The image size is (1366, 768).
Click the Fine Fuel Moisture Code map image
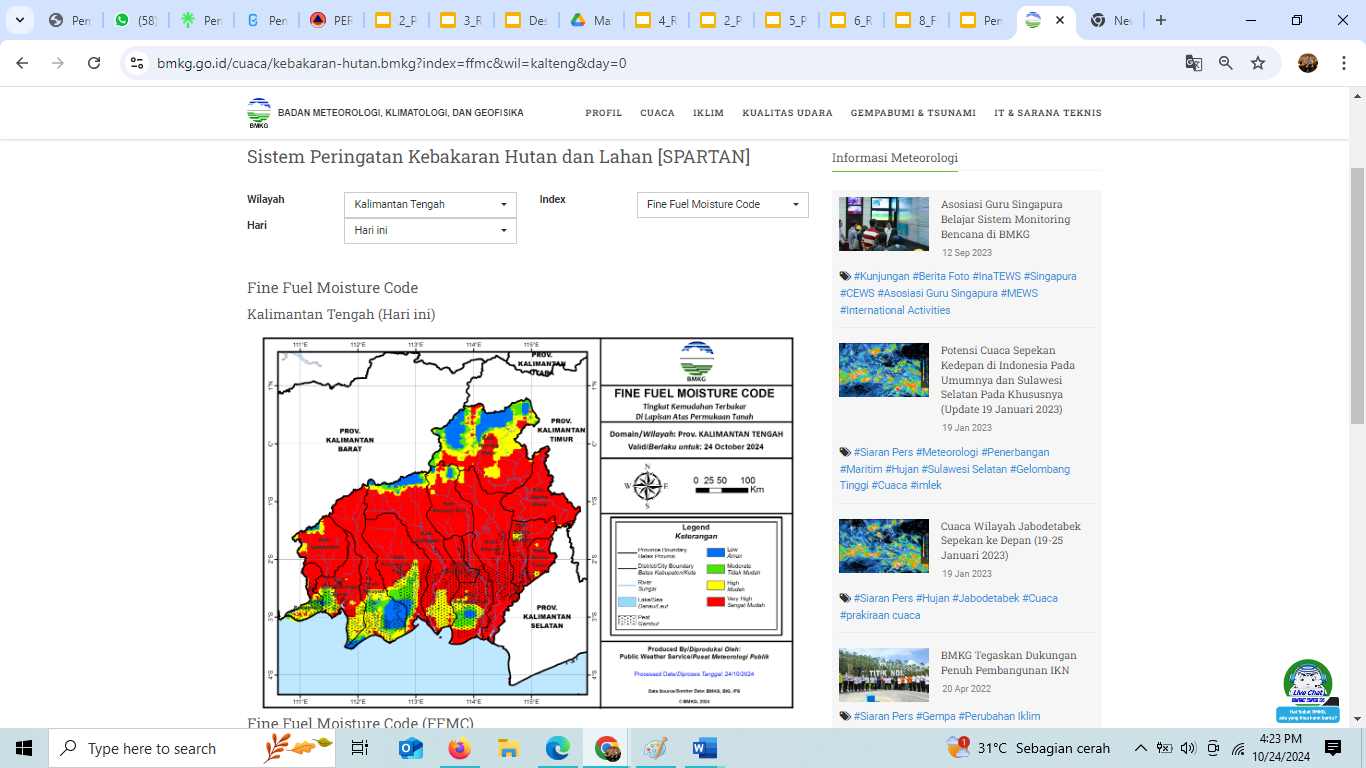(528, 522)
